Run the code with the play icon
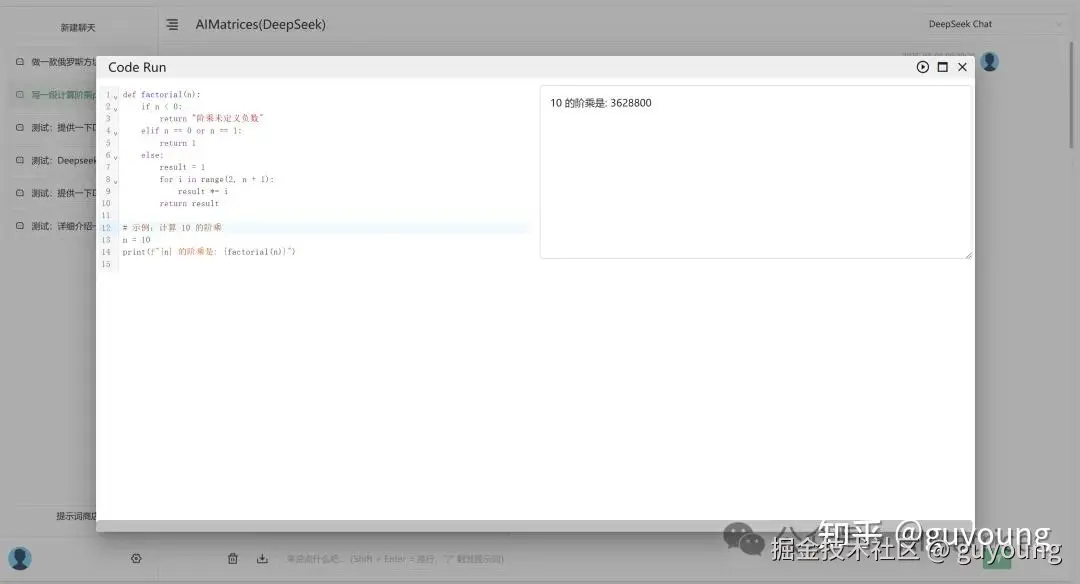This screenshot has height=584, width=1080. coord(922,67)
